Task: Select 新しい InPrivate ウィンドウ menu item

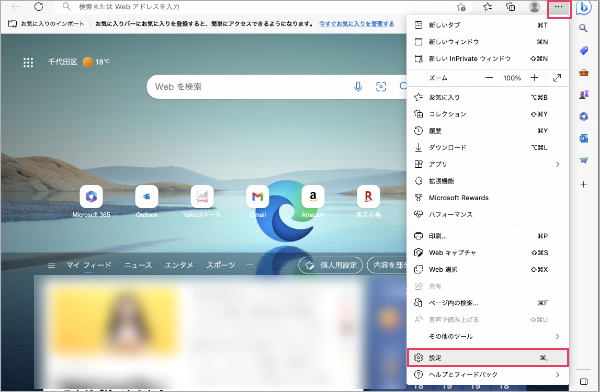Action: pos(488,59)
